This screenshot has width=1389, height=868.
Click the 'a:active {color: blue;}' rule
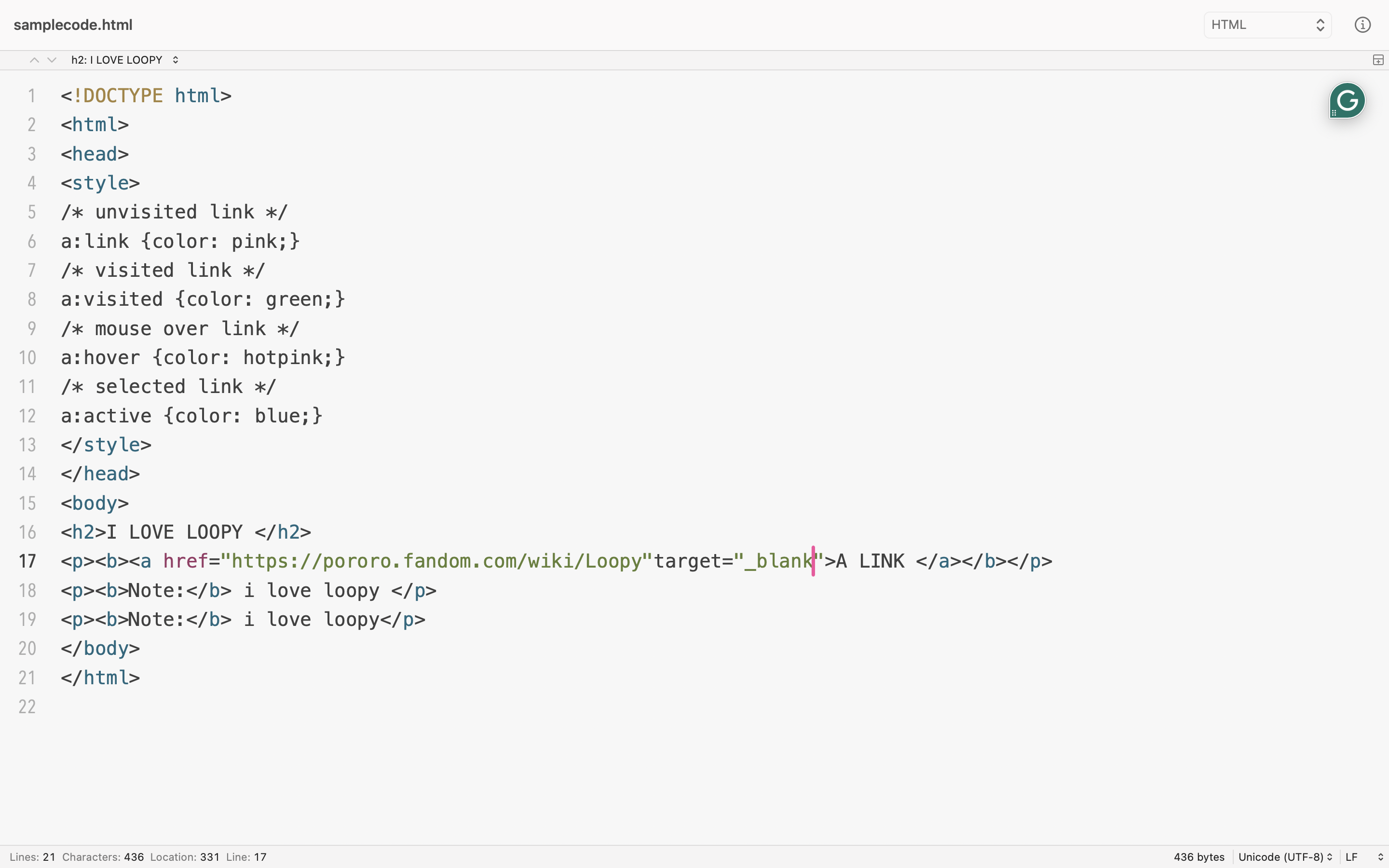click(x=191, y=416)
